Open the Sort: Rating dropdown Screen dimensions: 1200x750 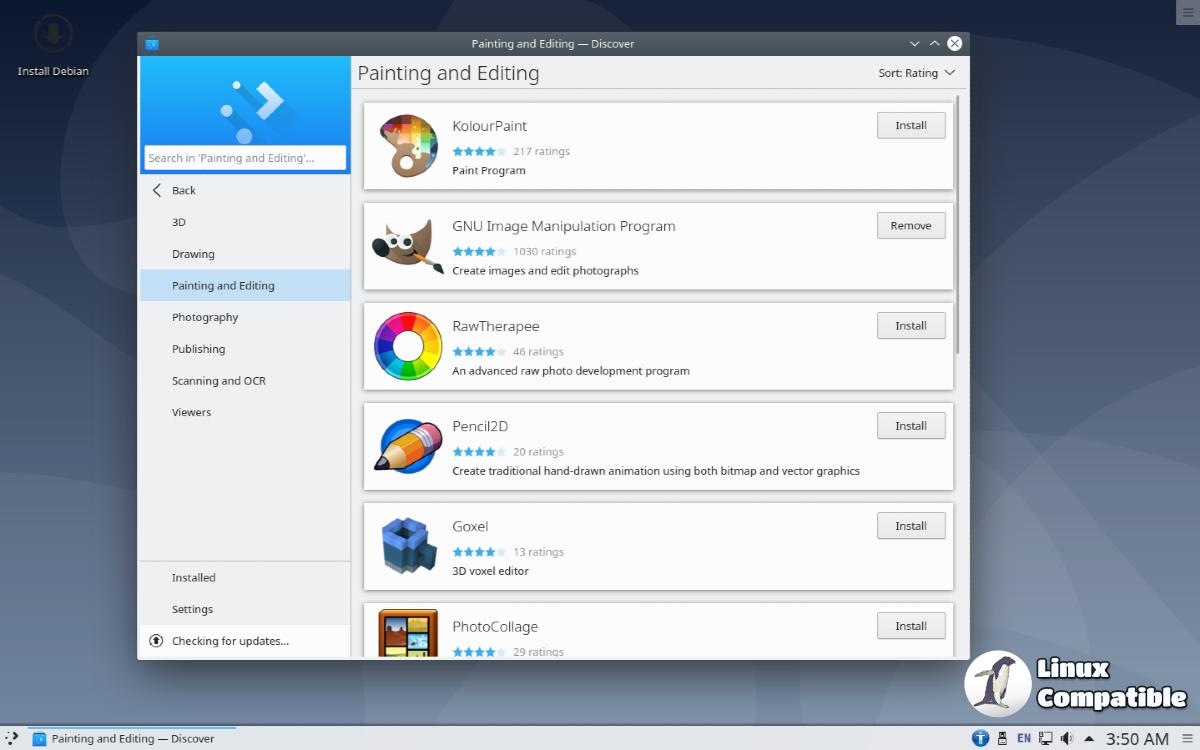[x=916, y=73]
